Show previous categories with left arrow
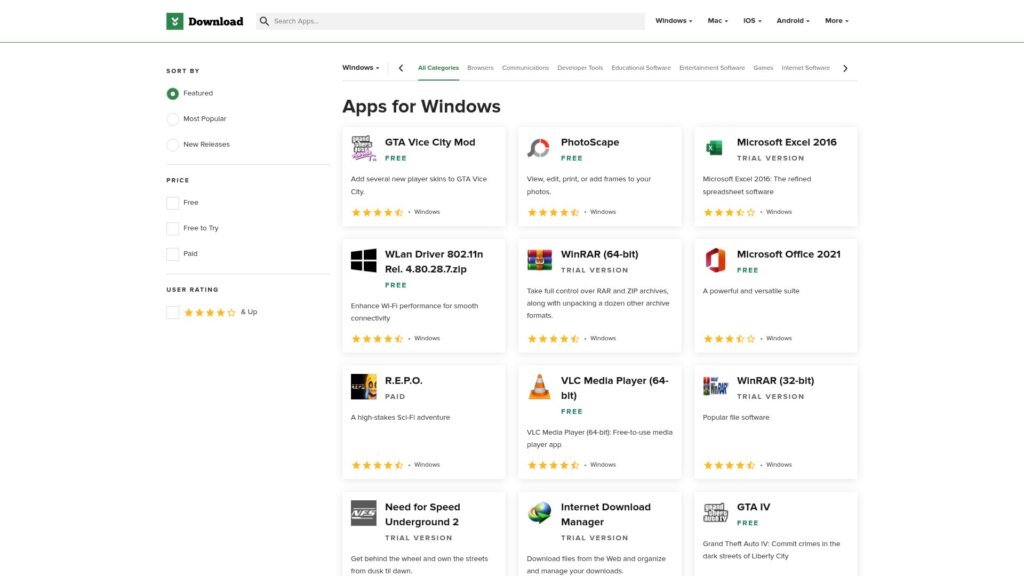1024x576 pixels. click(x=401, y=68)
